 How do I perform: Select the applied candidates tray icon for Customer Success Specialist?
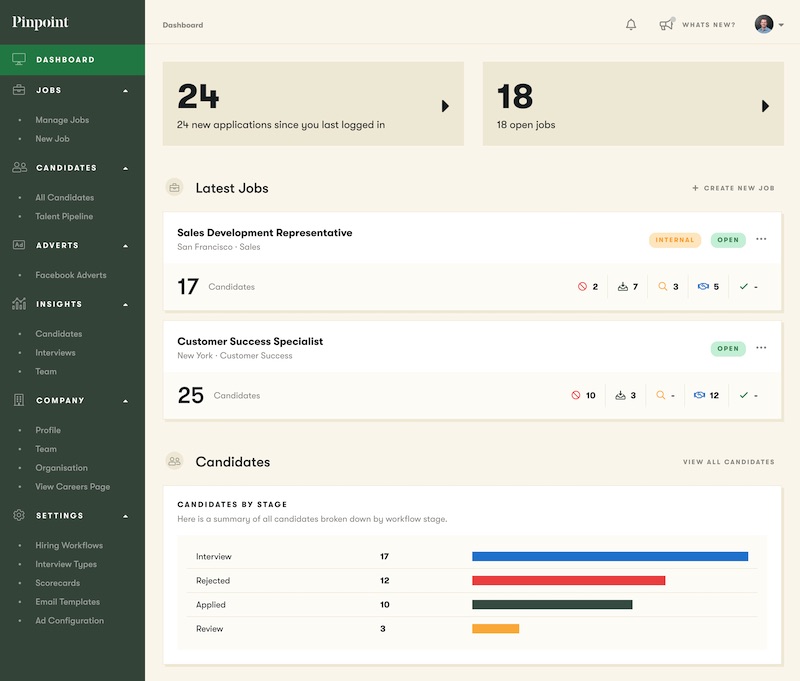[620, 395]
